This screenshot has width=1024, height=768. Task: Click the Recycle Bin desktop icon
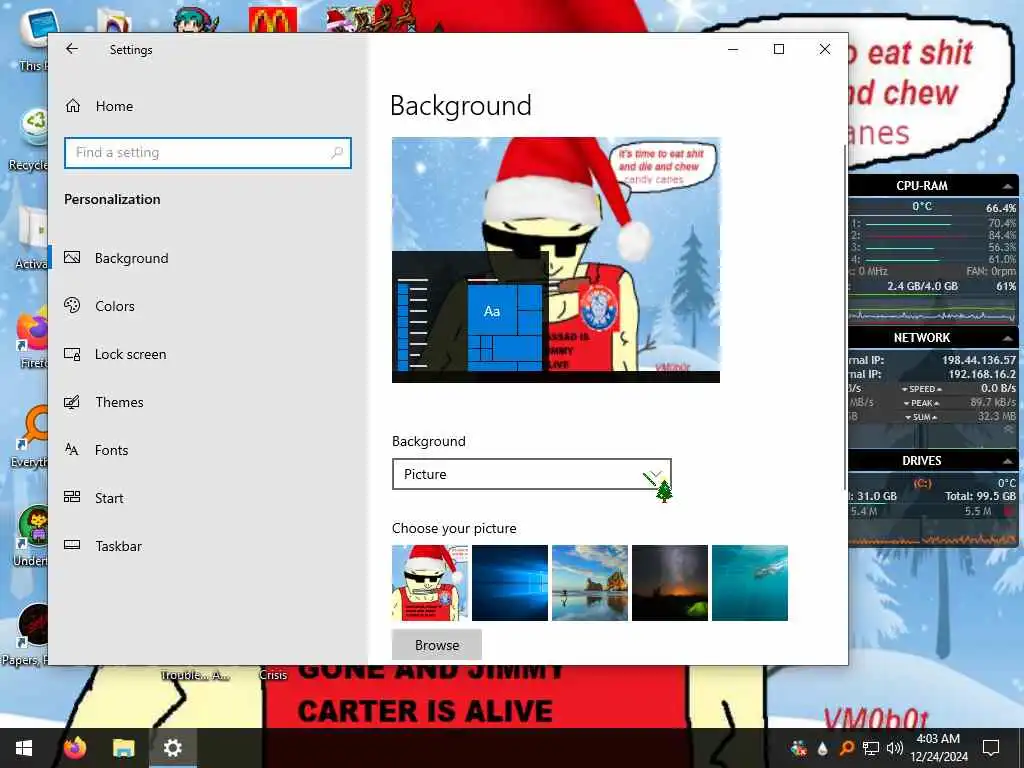click(35, 125)
